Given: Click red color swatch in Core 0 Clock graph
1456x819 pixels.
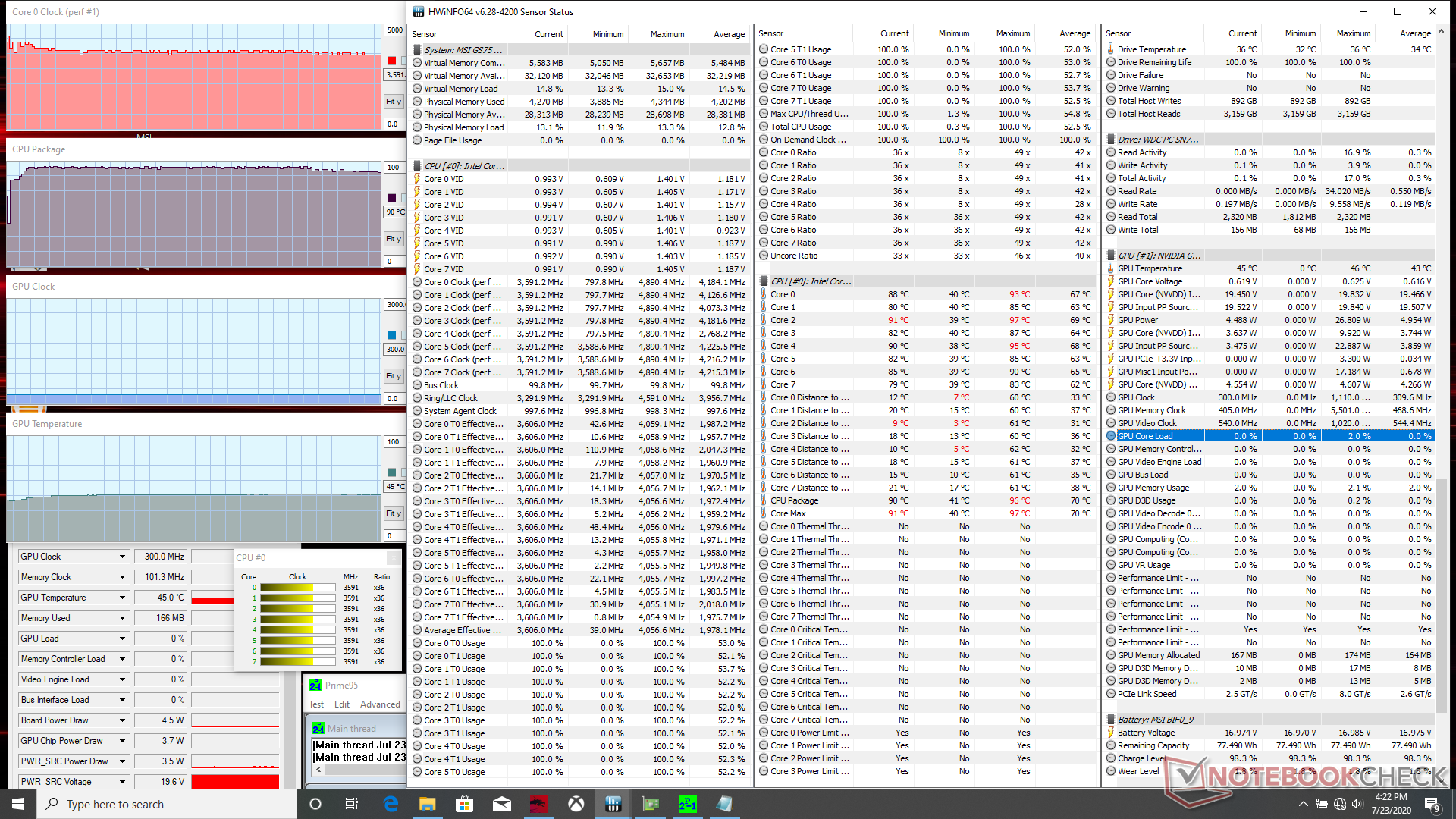Looking at the screenshot, I should [x=392, y=61].
